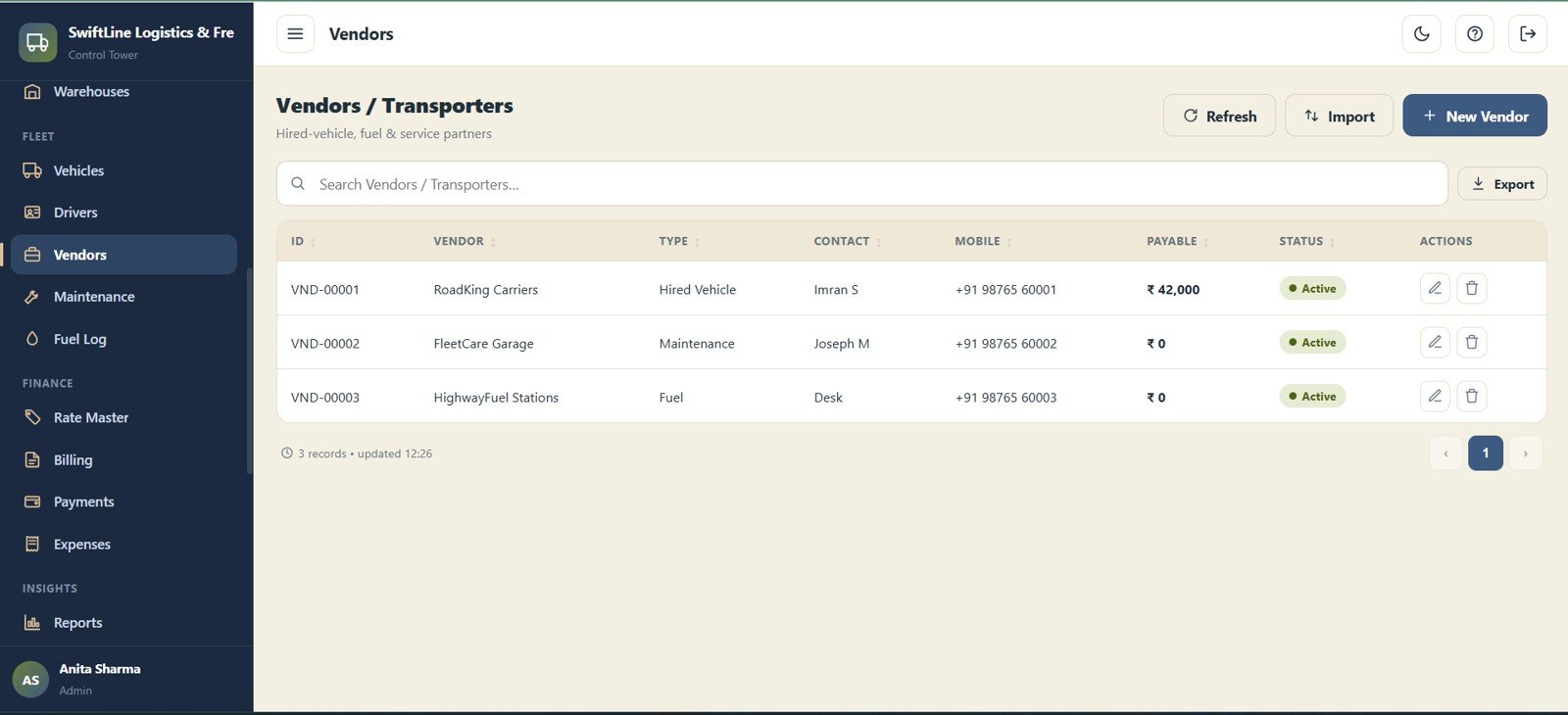Image resolution: width=1568 pixels, height=715 pixels.
Task: Edit the FleetCare Garage vendor
Action: tap(1435, 342)
